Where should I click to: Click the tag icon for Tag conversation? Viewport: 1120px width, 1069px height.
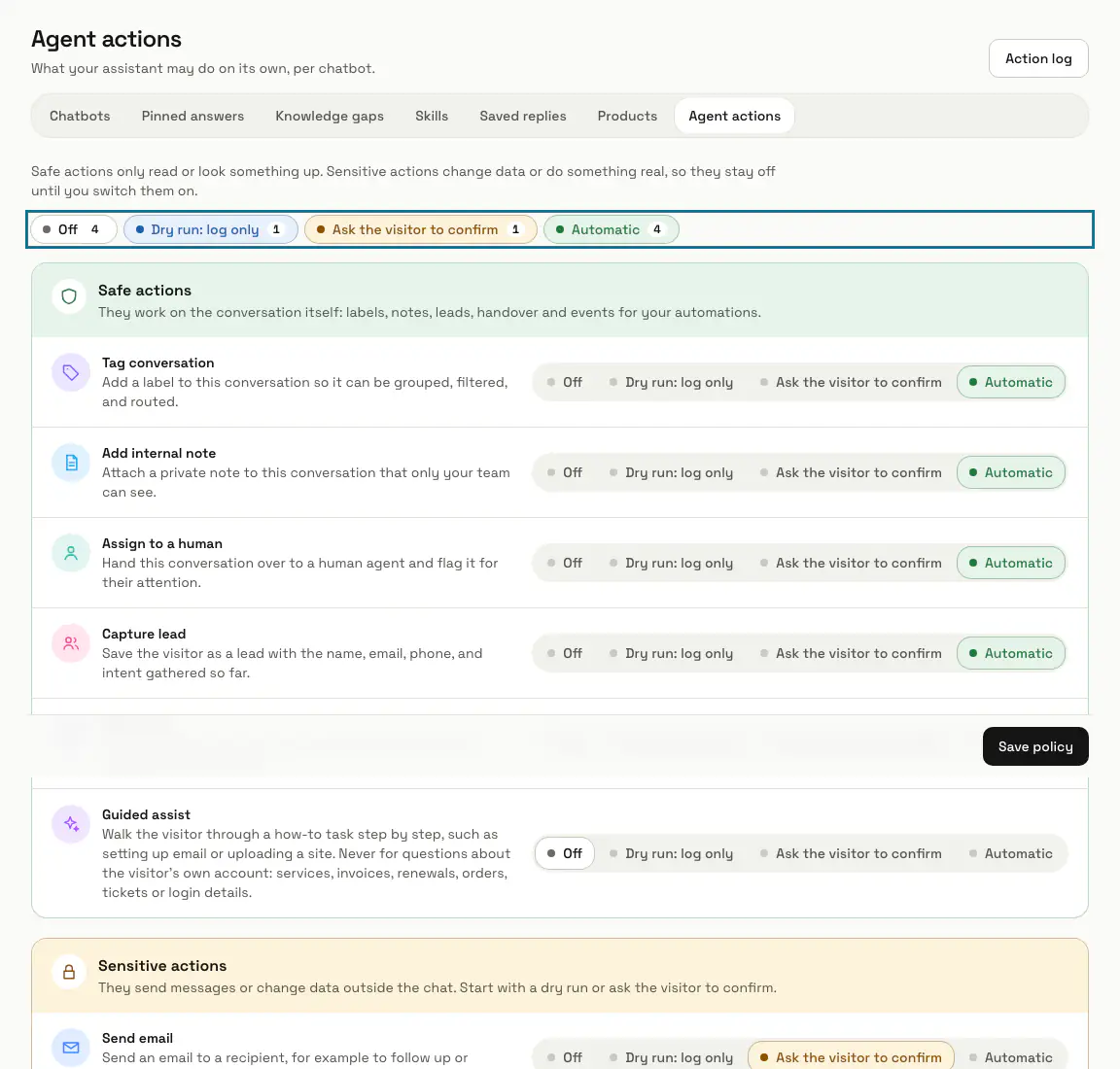coord(71,373)
